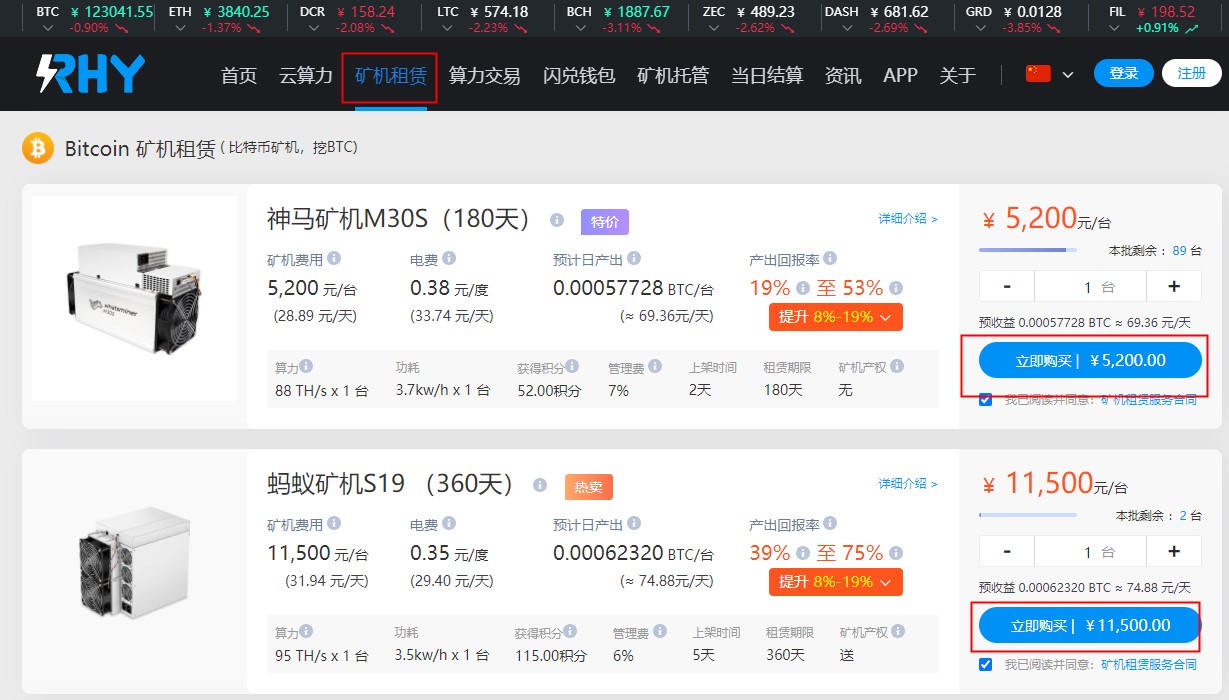Click 预计日产出 info icon in M30S card
This screenshot has width=1229, height=700.
[x=635, y=259]
